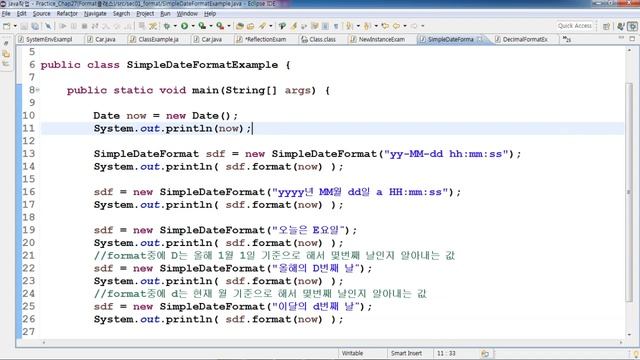Image resolution: width=640 pixels, height=360 pixels.
Task: Click the Save toolbar icon
Action: click(x=24, y=26)
